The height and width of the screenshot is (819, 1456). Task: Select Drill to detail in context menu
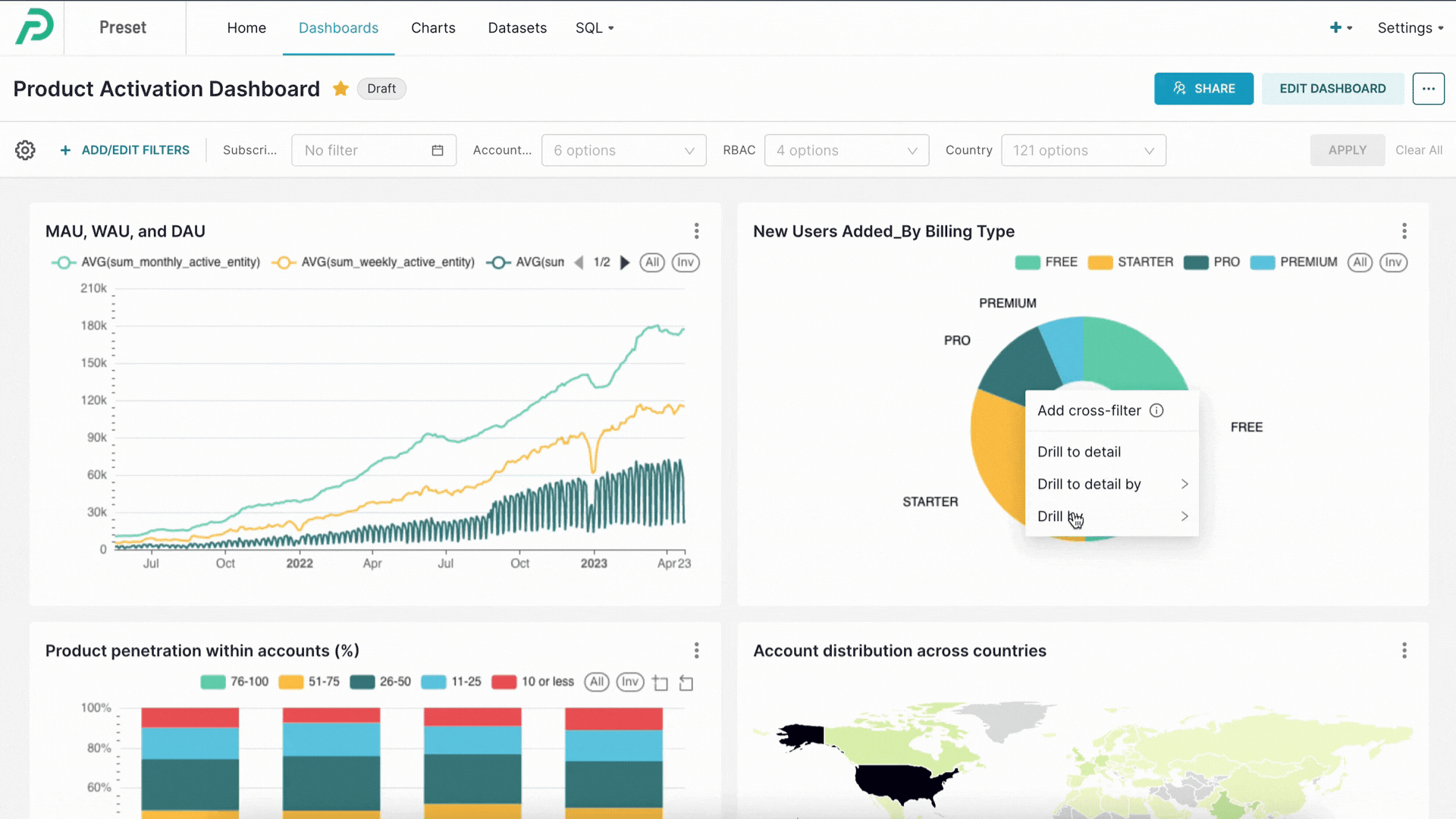coord(1078,452)
